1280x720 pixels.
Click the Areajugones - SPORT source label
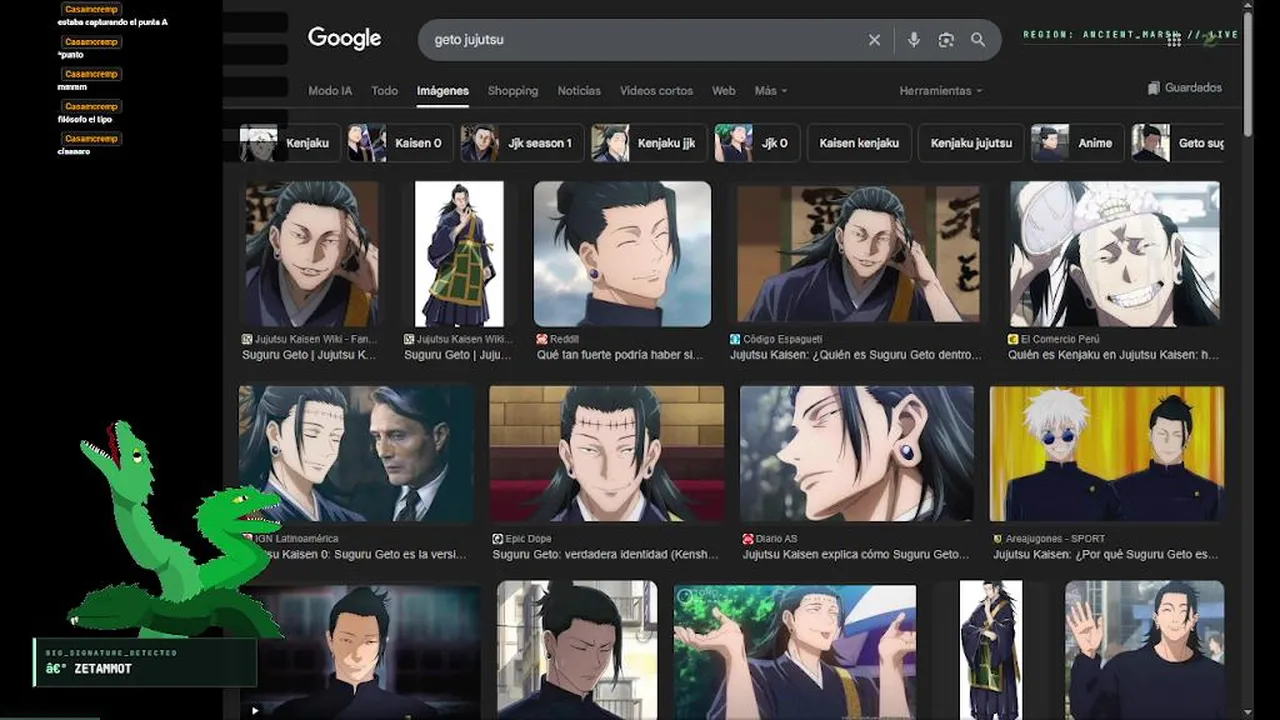pyautogui.click(x=1049, y=539)
